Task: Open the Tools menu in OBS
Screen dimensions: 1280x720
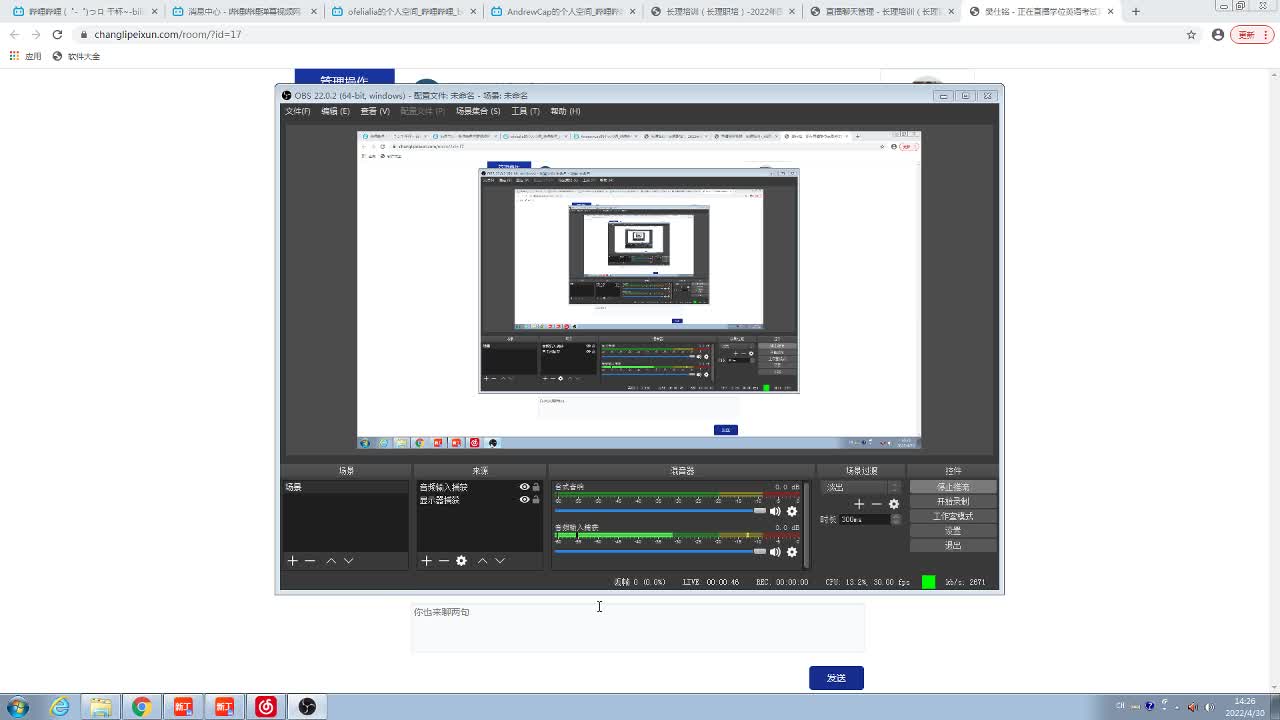Action: coord(525,111)
